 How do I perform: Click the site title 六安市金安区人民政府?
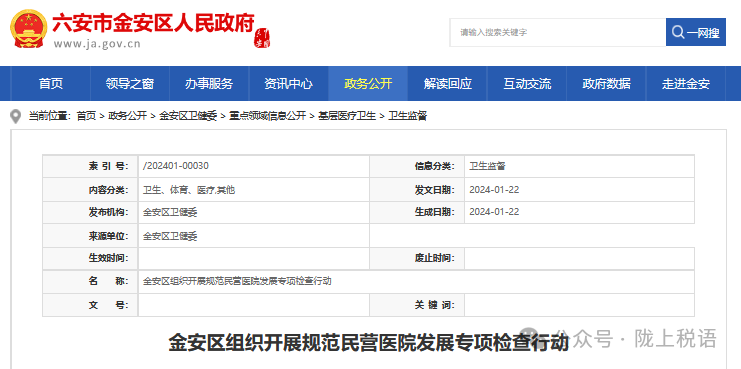pos(153,23)
